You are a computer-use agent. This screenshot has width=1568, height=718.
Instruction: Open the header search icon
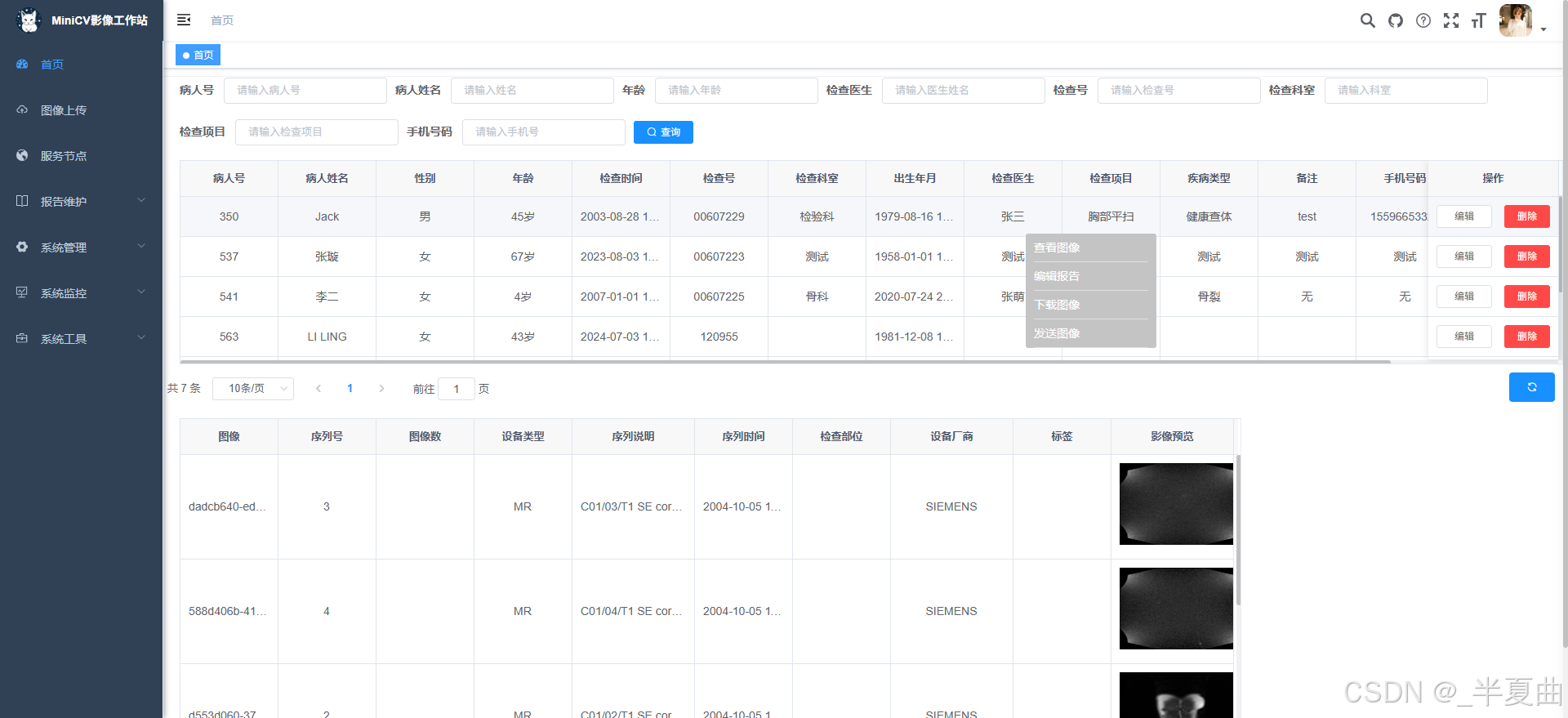(1367, 20)
